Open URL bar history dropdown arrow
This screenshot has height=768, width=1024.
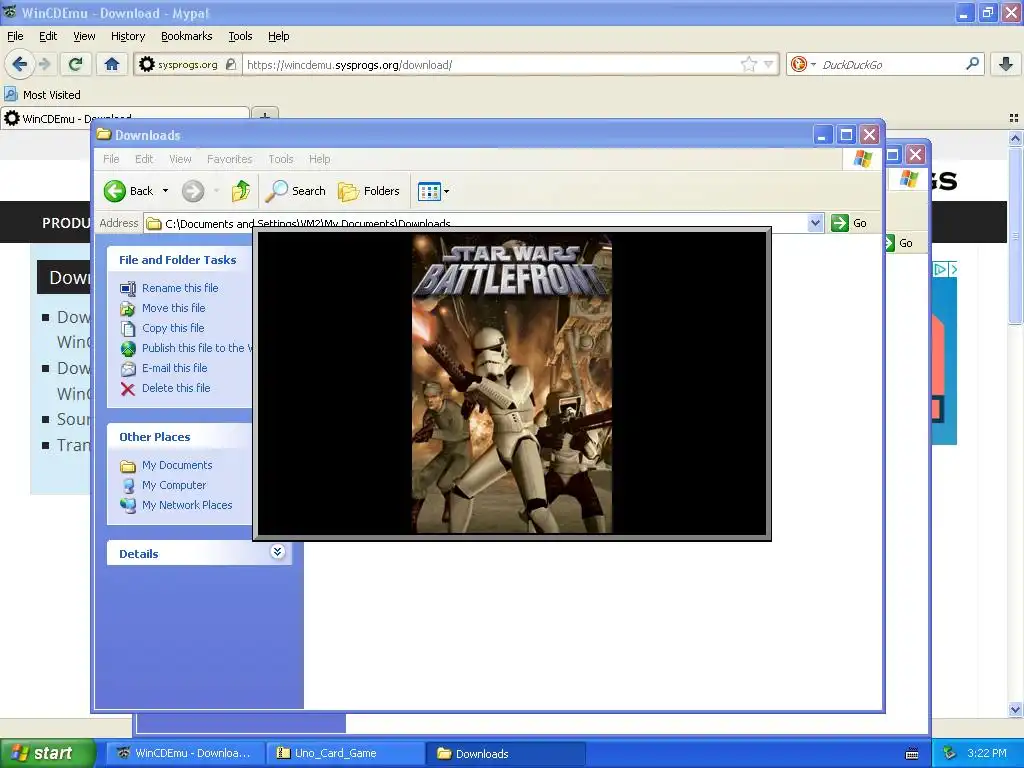(769, 64)
